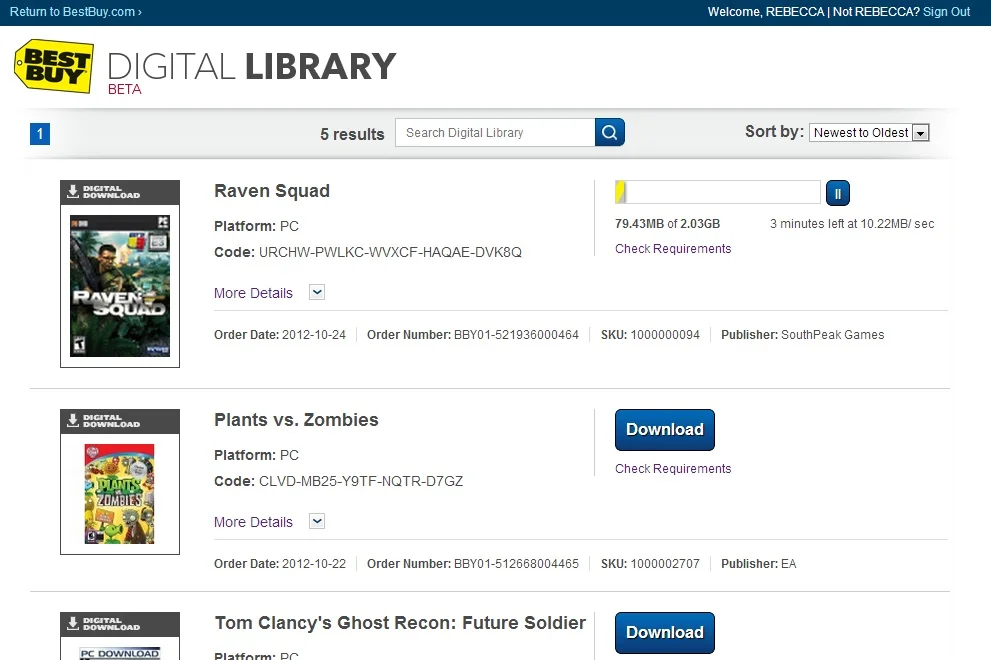Screen dimensions: 991x660
Task: Click order number BBY01-521936000464
Action: [516, 335]
